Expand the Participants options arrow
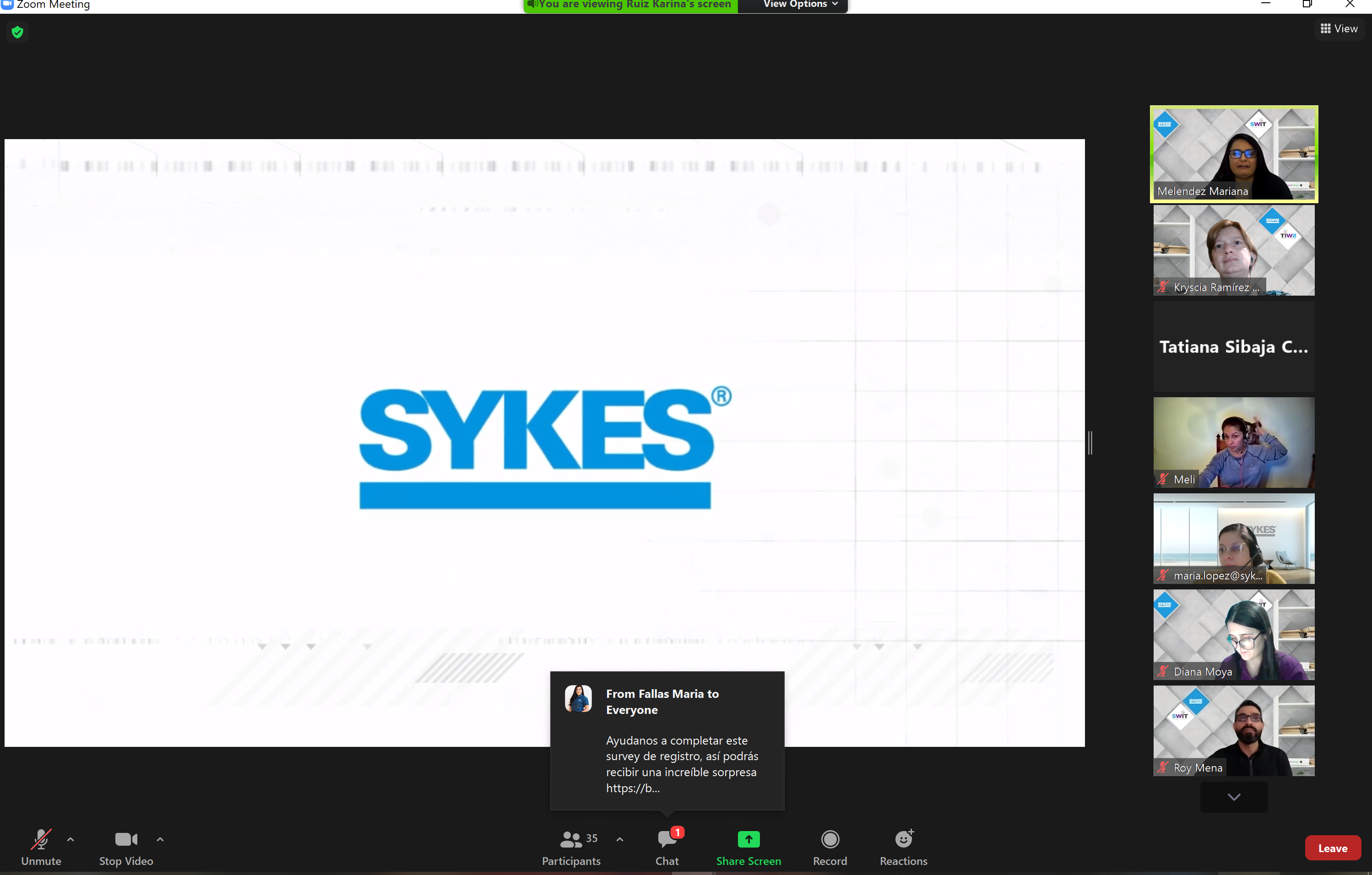 (620, 839)
